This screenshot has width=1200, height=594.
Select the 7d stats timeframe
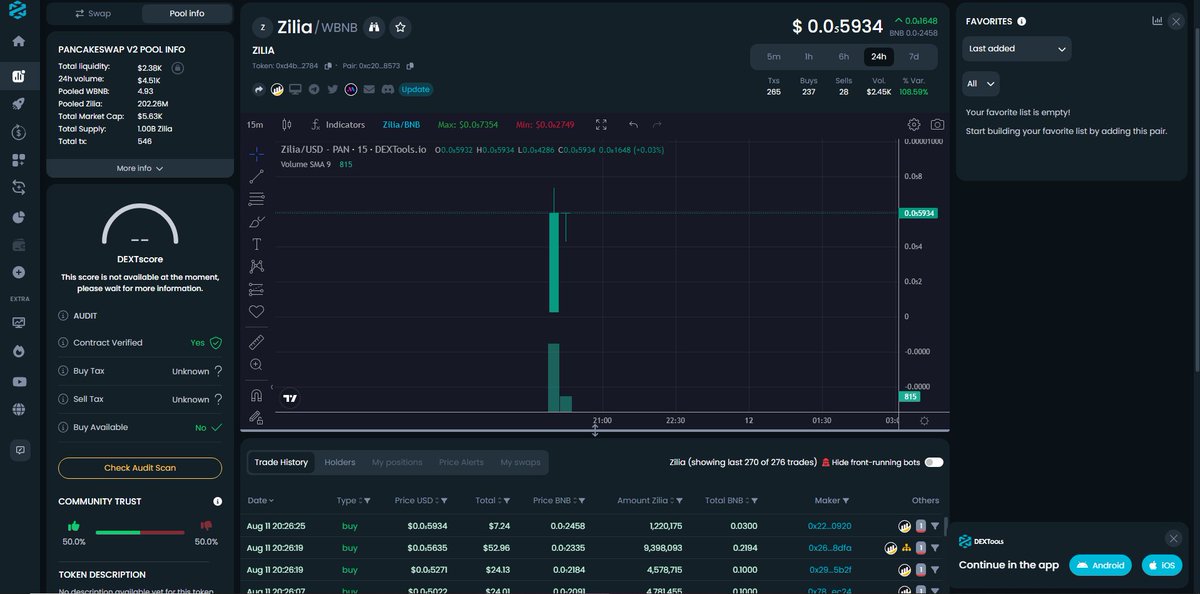coord(914,57)
